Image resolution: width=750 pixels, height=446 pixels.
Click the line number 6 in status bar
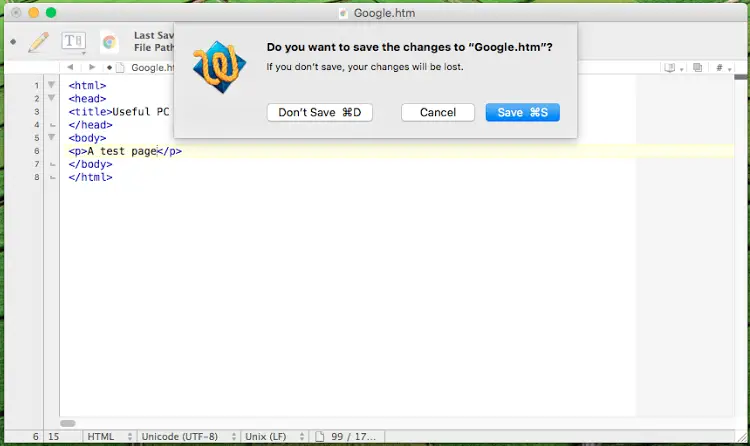pos(35,436)
